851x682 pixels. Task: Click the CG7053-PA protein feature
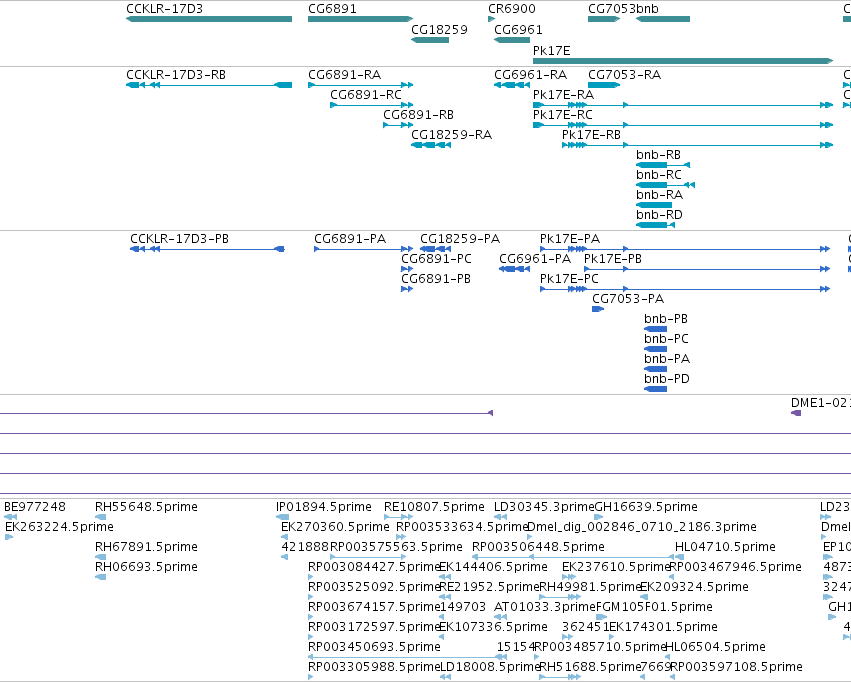[x=598, y=309]
